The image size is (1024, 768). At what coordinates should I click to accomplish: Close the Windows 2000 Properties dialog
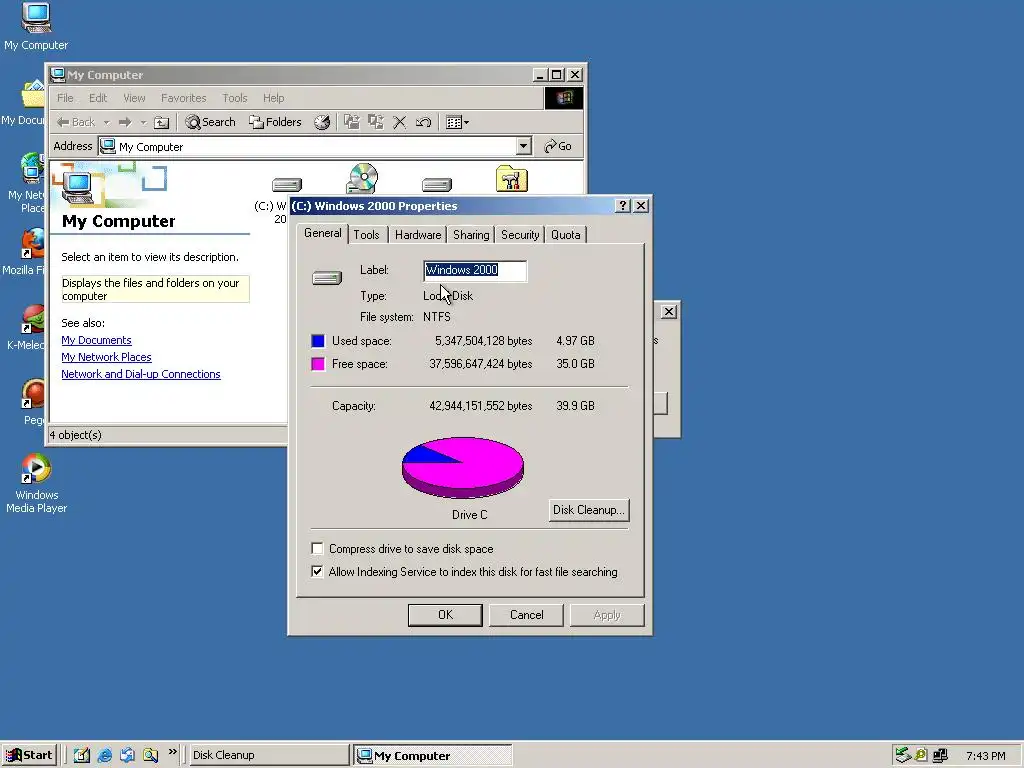tap(641, 206)
